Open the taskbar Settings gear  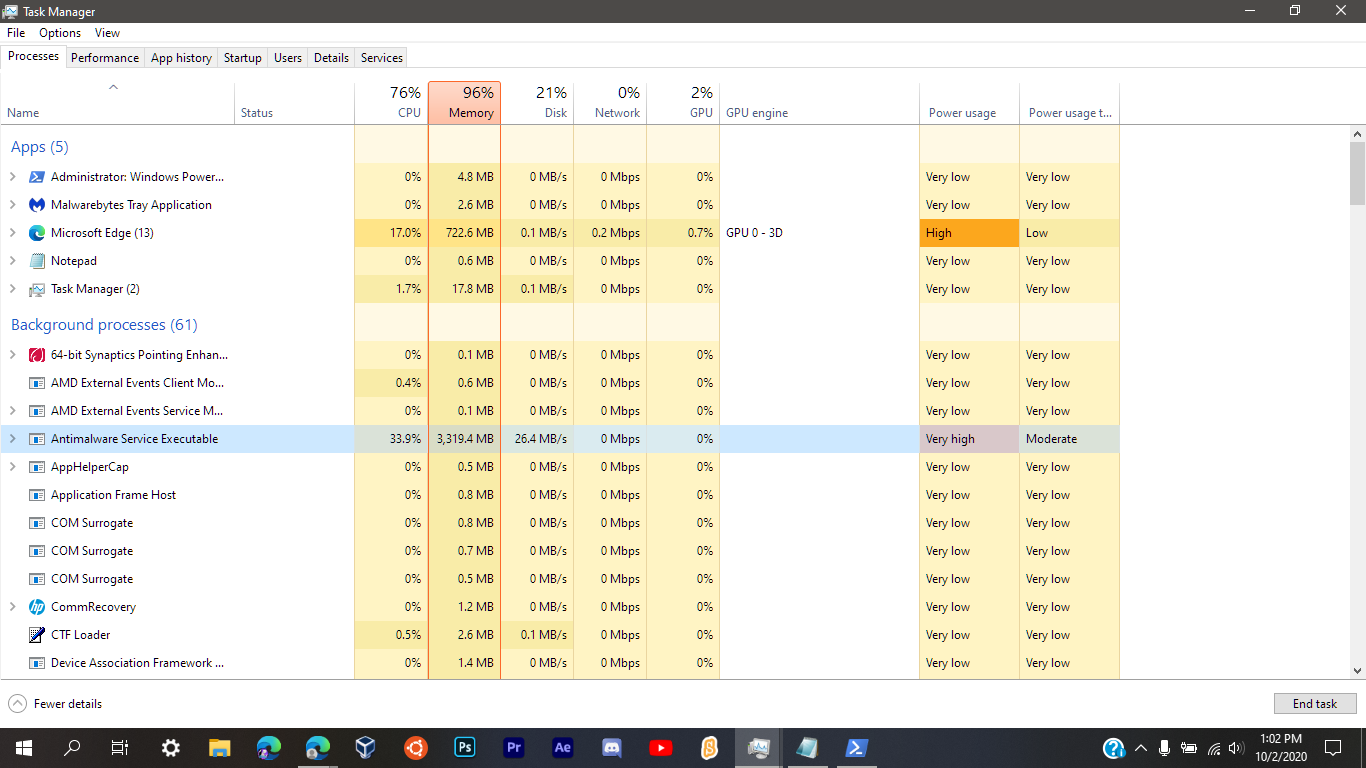(x=171, y=747)
